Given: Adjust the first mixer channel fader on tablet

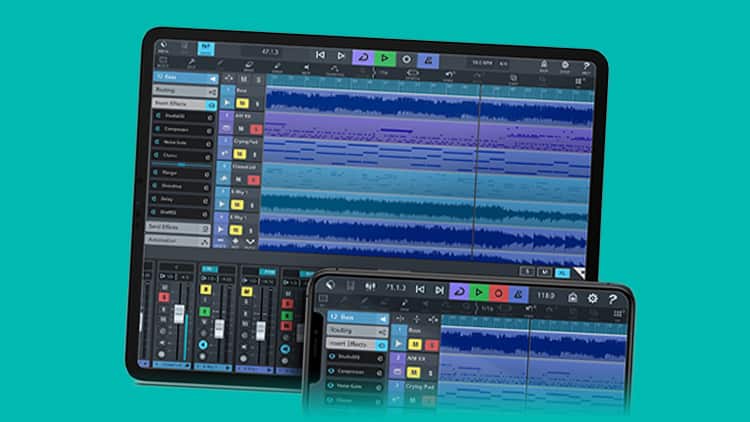Looking at the screenshot, I should coord(179,314).
